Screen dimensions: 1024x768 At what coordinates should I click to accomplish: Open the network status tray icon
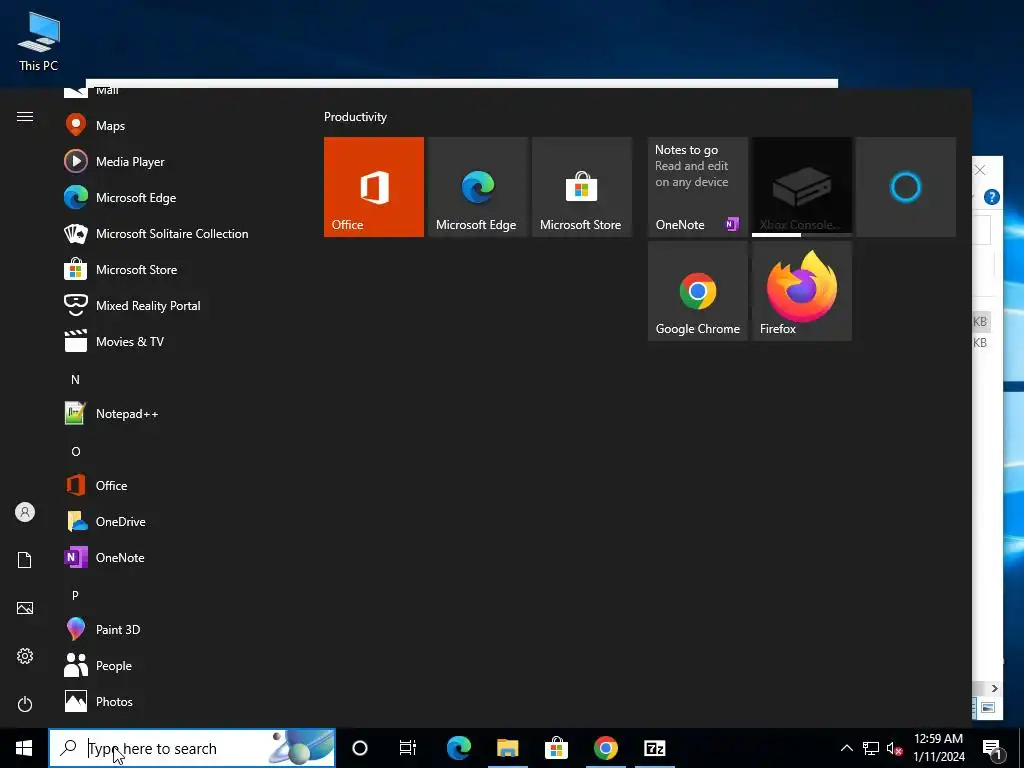[871, 748]
